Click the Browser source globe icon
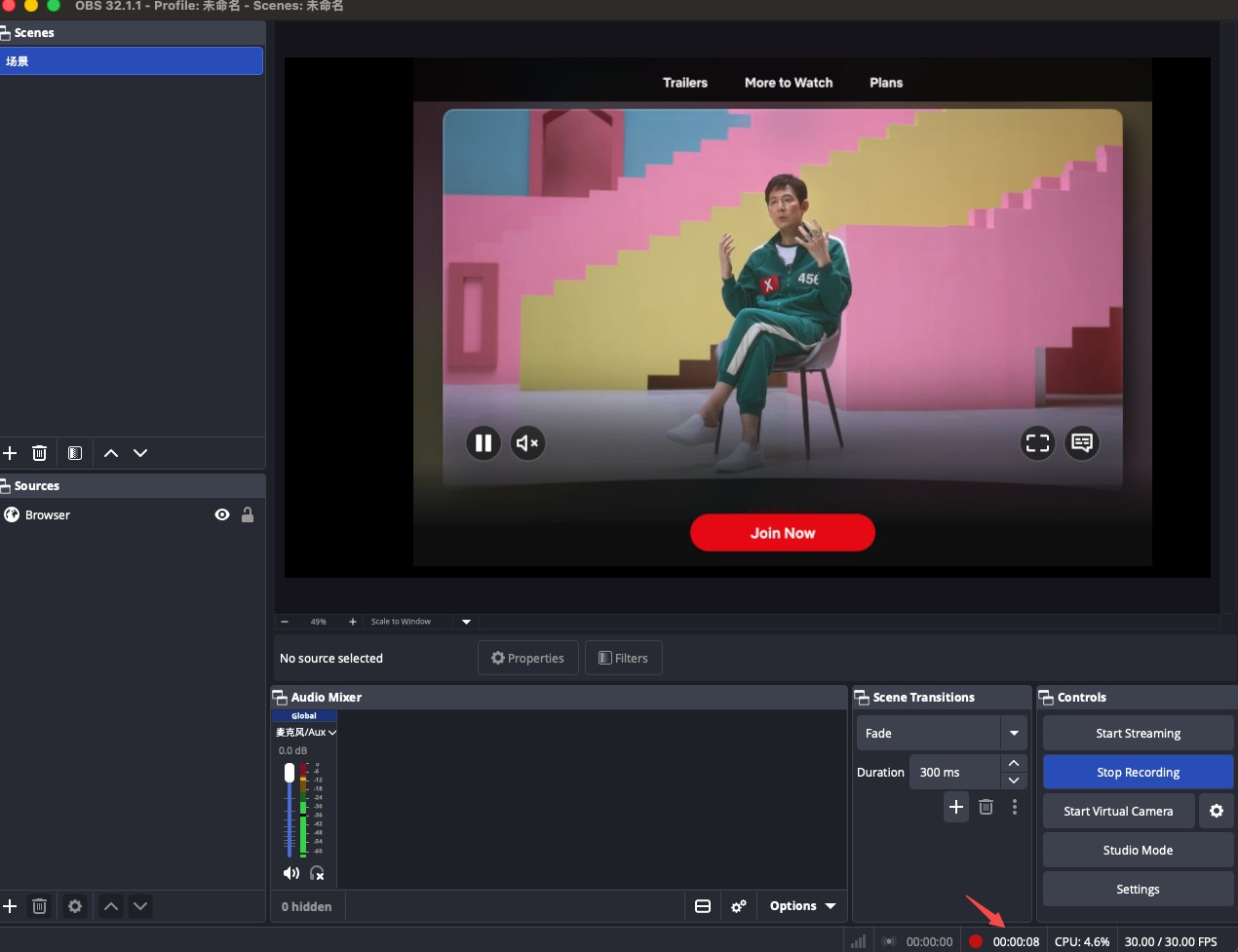The width and height of the screenshot is (1238, 952). [12, 514]
